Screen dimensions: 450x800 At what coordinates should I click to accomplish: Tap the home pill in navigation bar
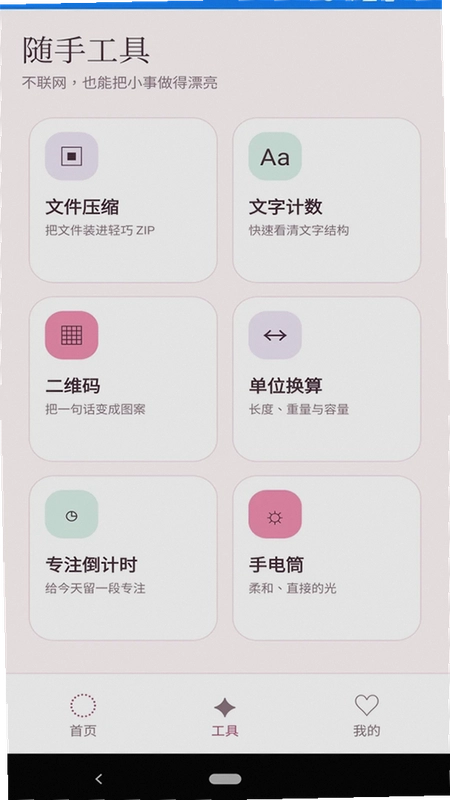[225, 779]
